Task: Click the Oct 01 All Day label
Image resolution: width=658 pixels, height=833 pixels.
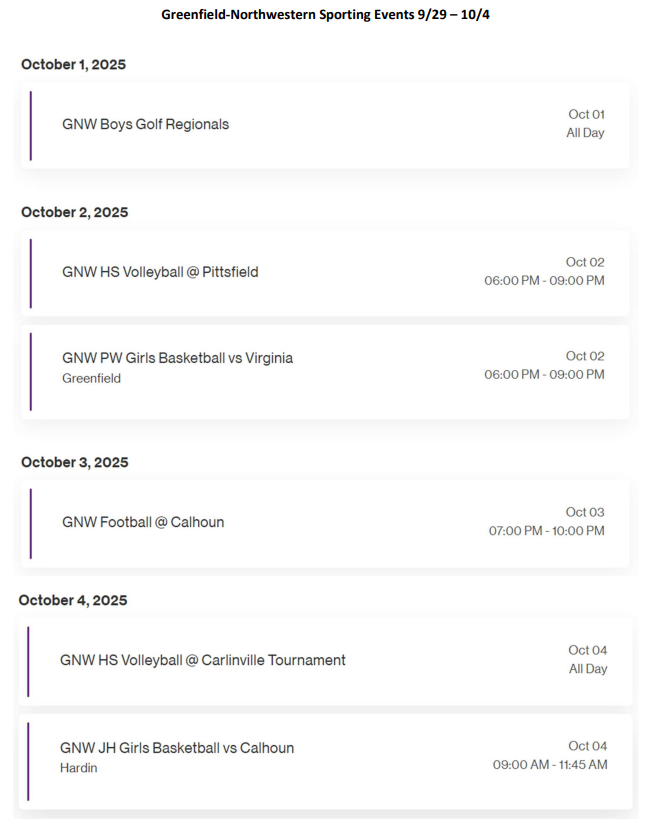Action: pyautogui.click(x=585, y=124)
